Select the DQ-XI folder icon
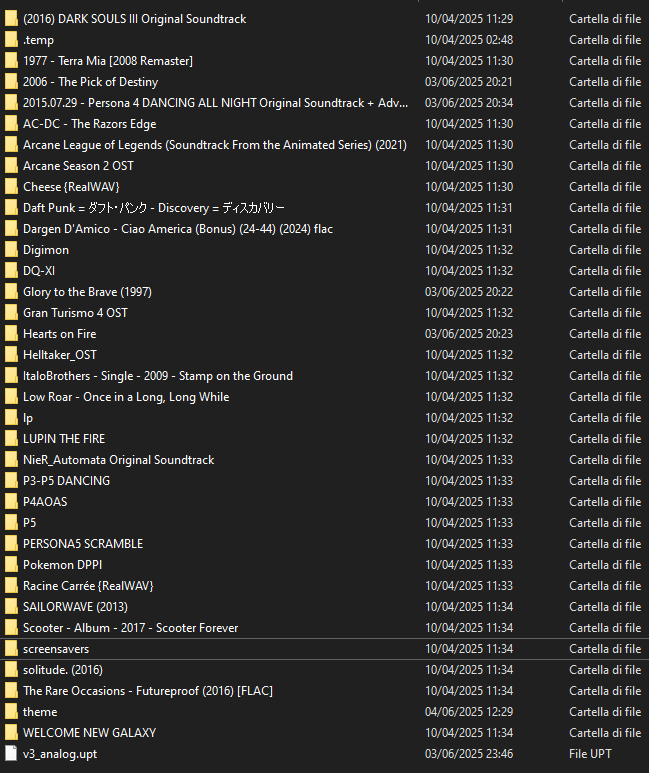Image resolution: width=649 pixels, height=773 pixels. (x=11, y=271)
